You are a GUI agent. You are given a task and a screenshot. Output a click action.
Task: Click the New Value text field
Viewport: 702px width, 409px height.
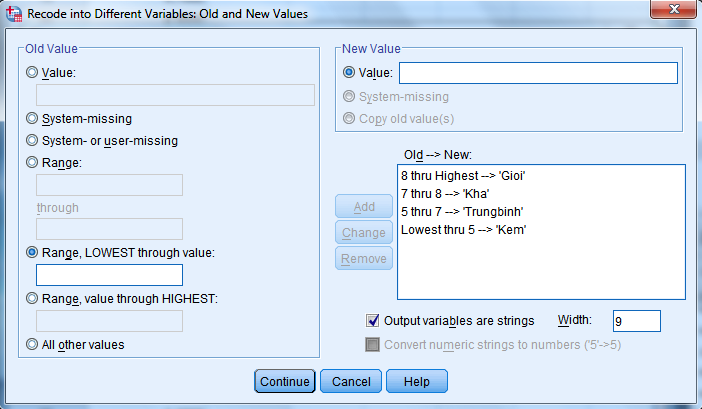[538, 73]
